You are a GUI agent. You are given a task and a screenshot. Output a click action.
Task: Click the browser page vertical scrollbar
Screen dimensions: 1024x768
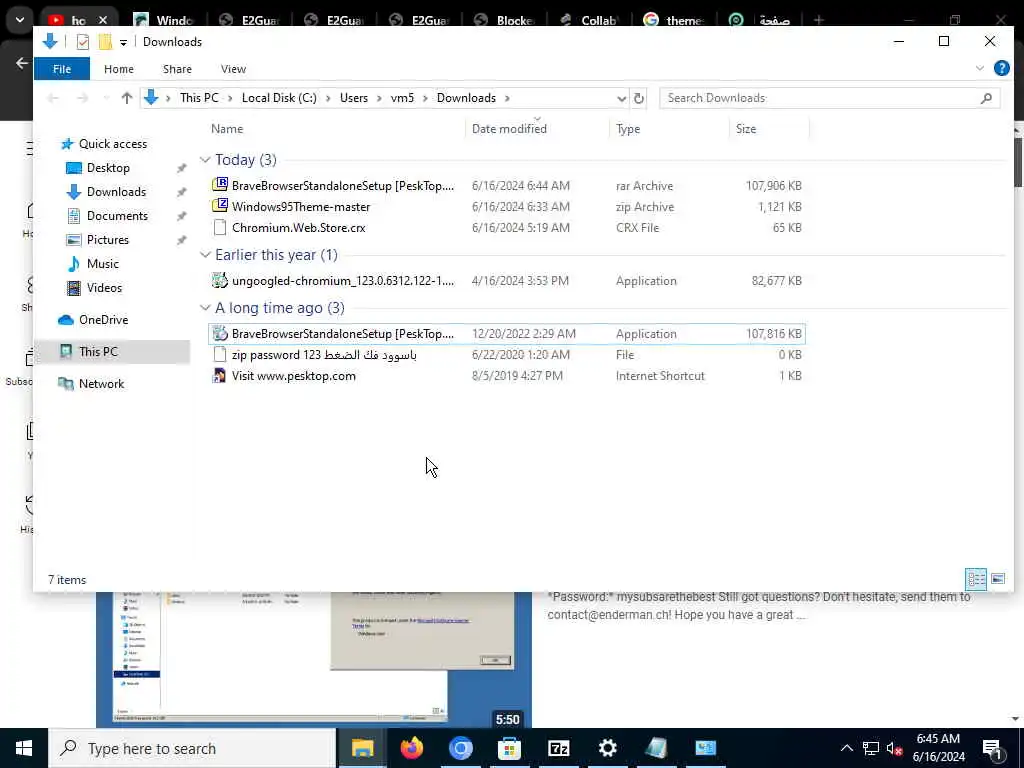point(1018,161)
